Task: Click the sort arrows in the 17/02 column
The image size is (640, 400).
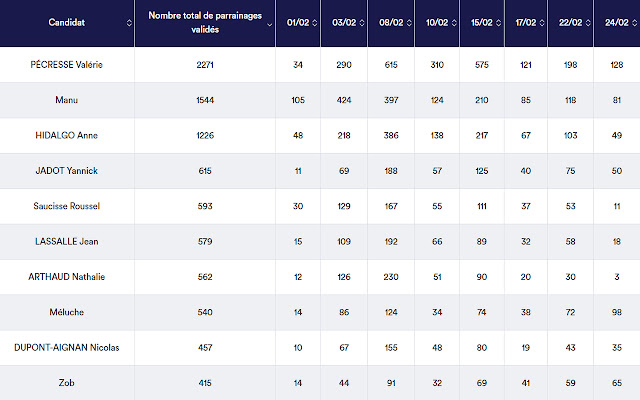Action: 548,23
